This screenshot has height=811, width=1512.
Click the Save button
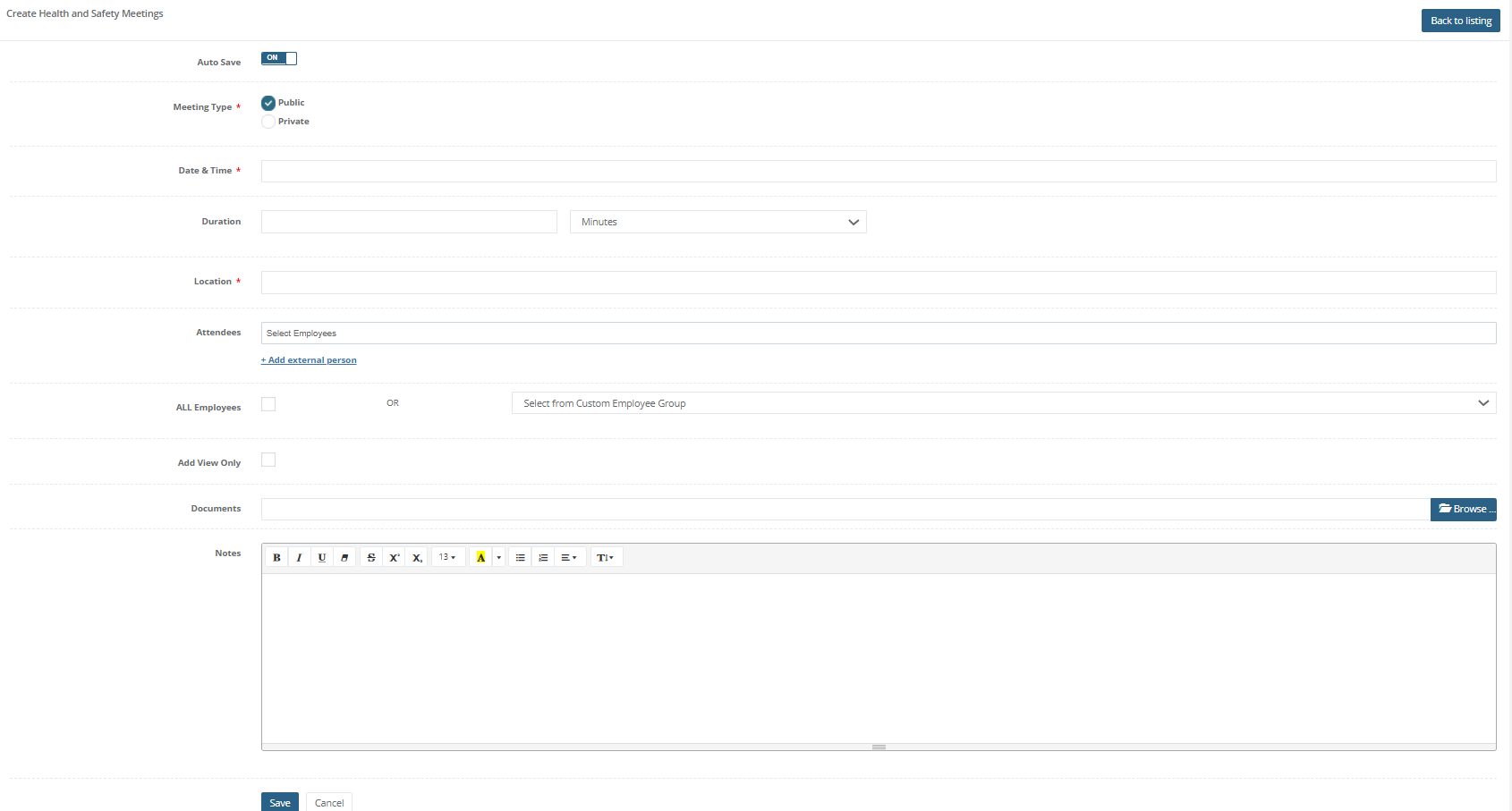(x=280, y=802)
